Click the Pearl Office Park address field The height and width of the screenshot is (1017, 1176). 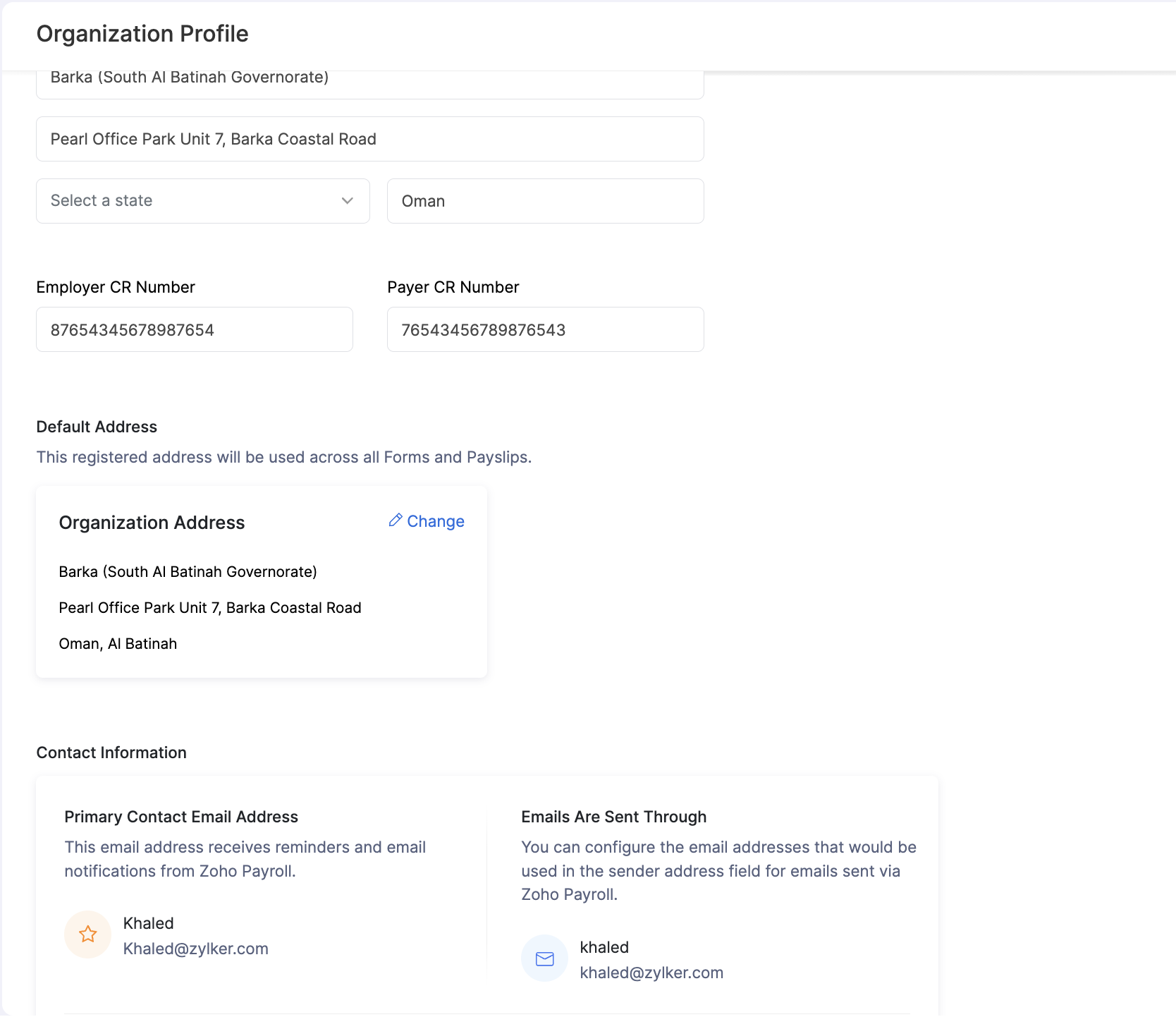pyautogui.click(x=369, y=139)
